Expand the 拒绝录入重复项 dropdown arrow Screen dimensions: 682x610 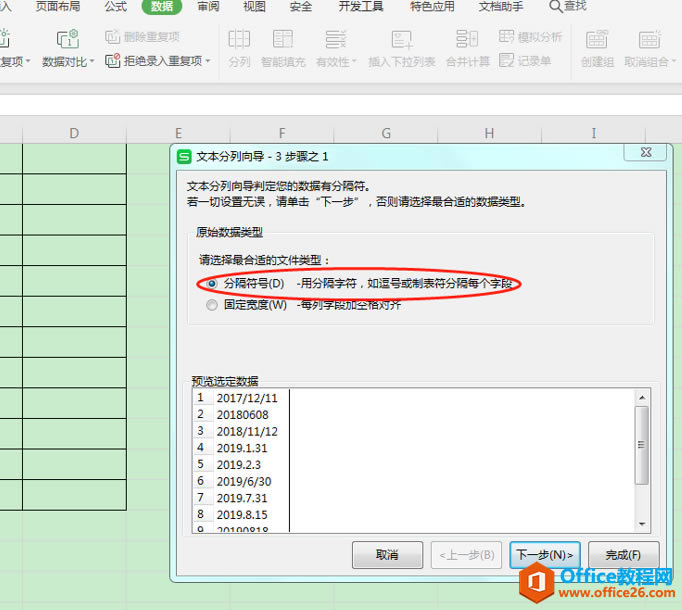pyautogui.click(x=207, y=61)
